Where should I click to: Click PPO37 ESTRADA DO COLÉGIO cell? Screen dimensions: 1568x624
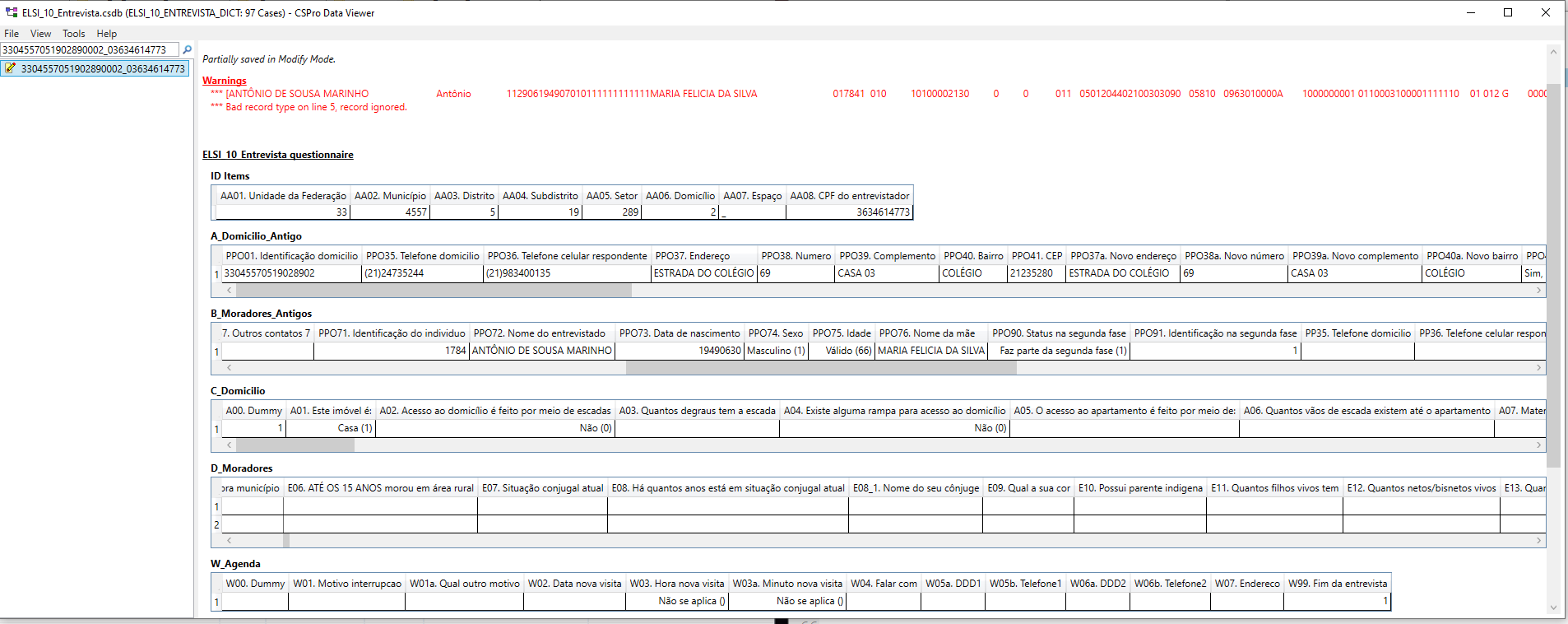[x=704, y=273]
